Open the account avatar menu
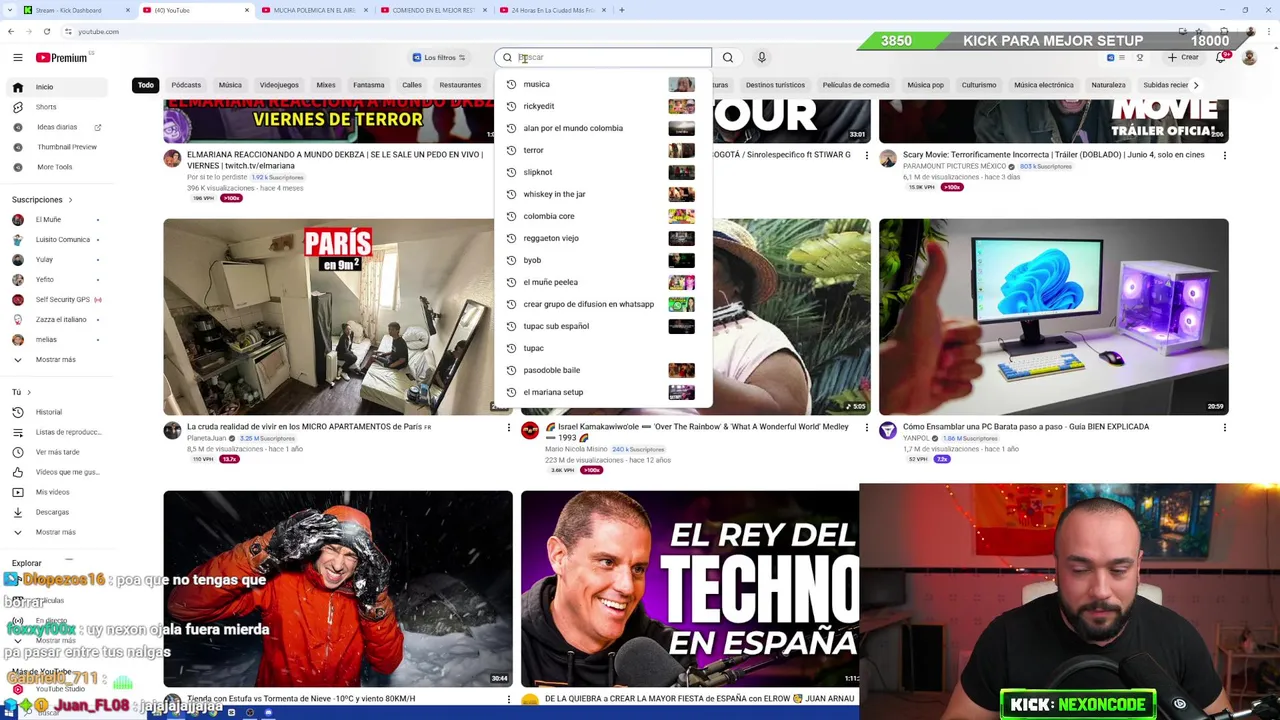 (x=1249, y=57)
